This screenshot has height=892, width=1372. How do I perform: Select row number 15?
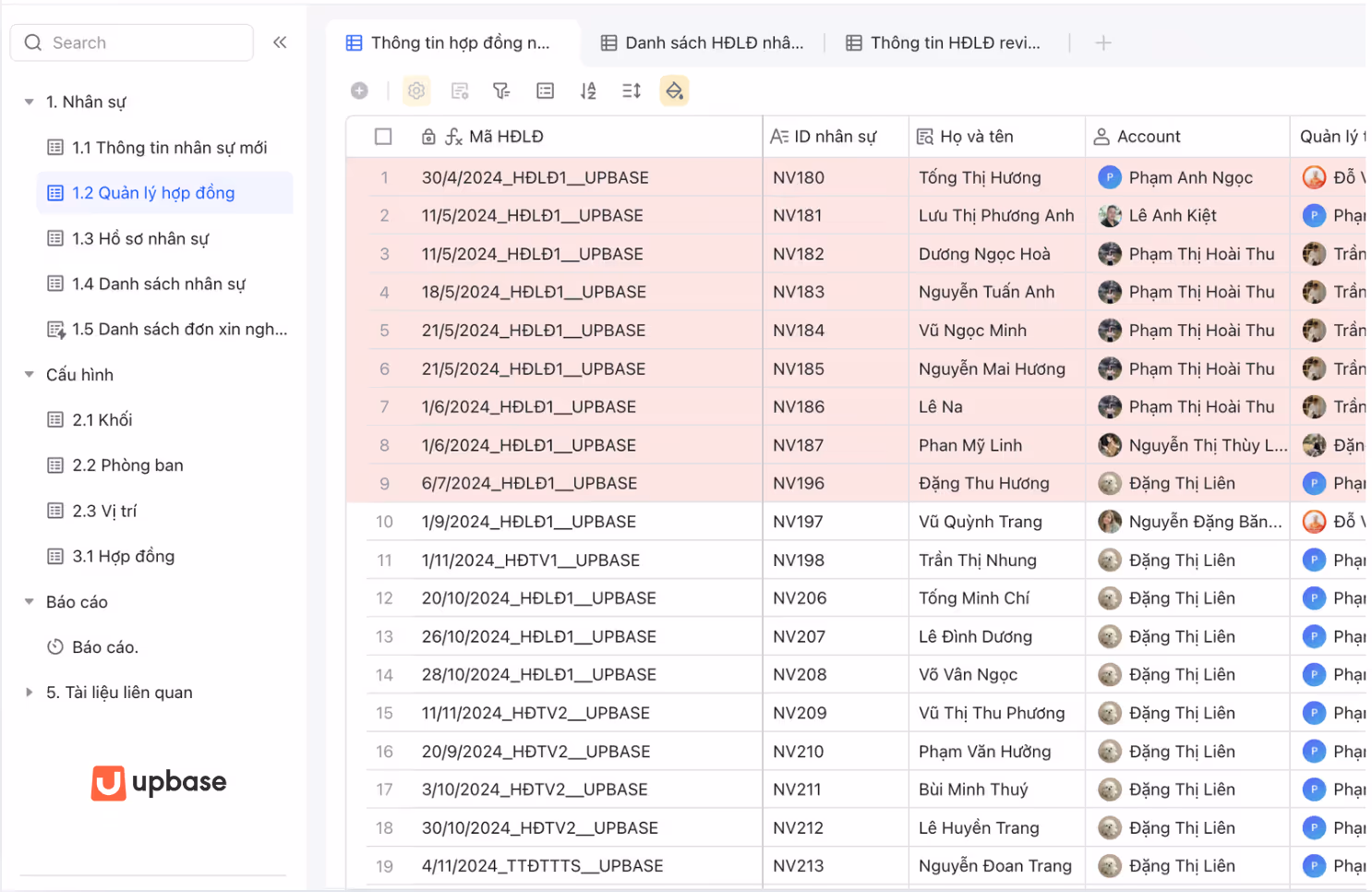384,714
